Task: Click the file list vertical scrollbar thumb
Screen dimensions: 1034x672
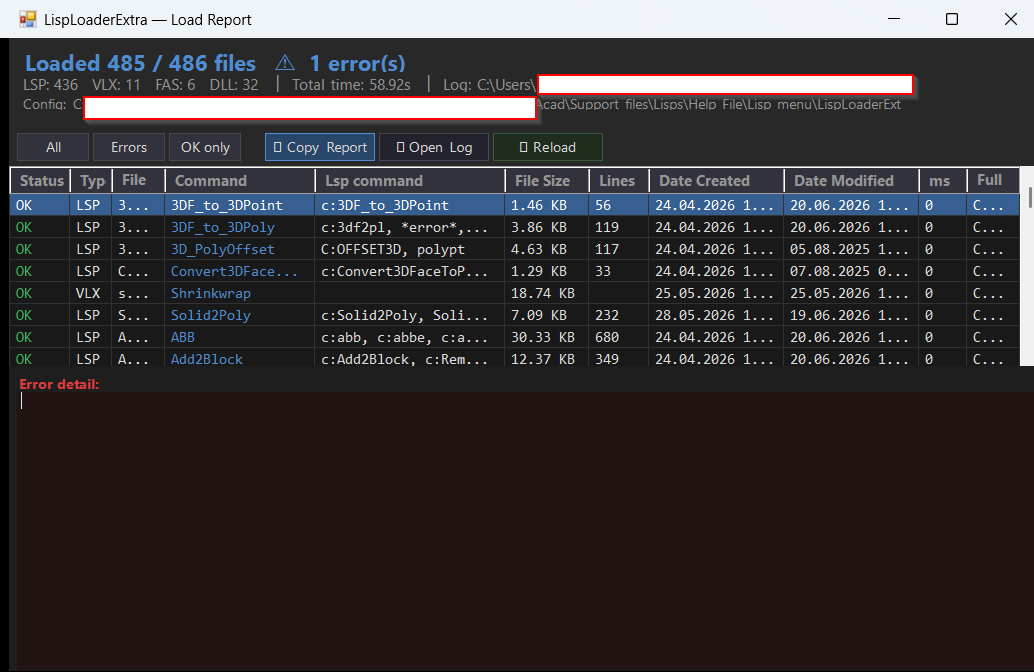Action: pyautogui.click(x=1029, y=198)
